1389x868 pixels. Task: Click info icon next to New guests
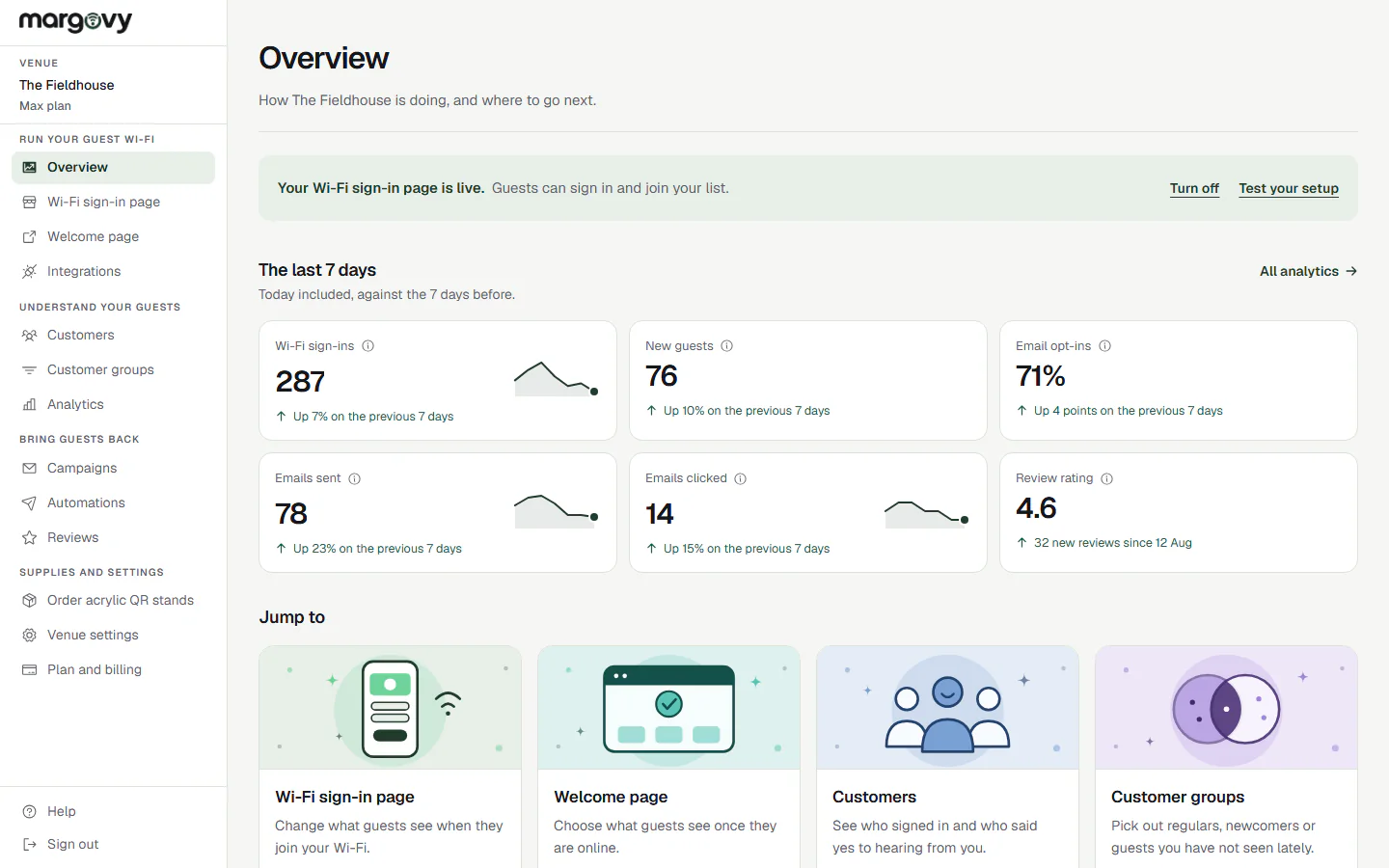point(727,345)
